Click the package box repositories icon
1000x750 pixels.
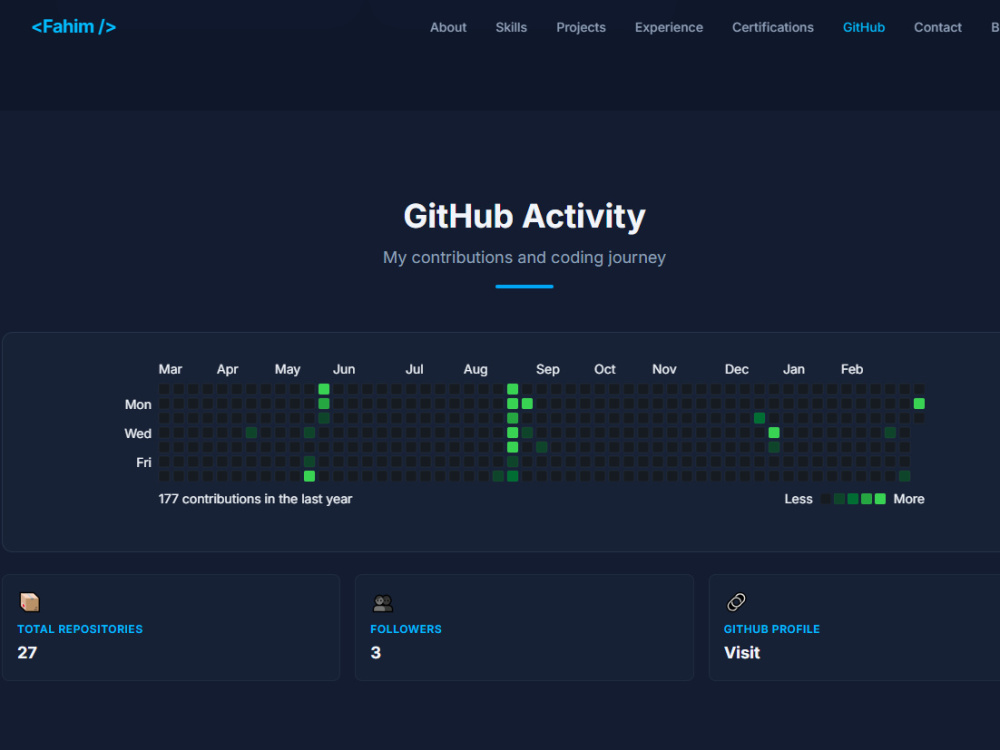click(29, 602)
